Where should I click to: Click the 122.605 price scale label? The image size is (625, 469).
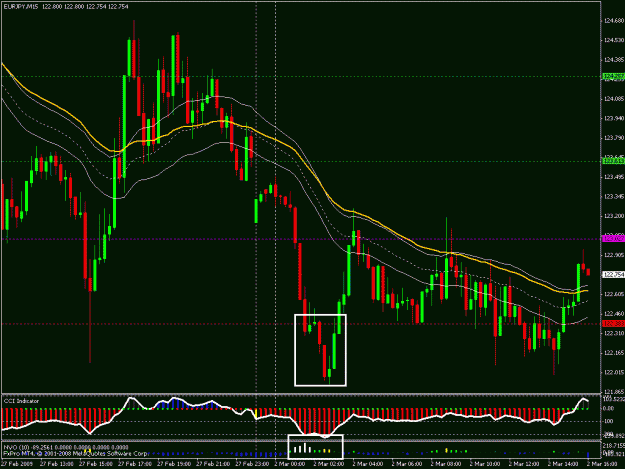614,294
